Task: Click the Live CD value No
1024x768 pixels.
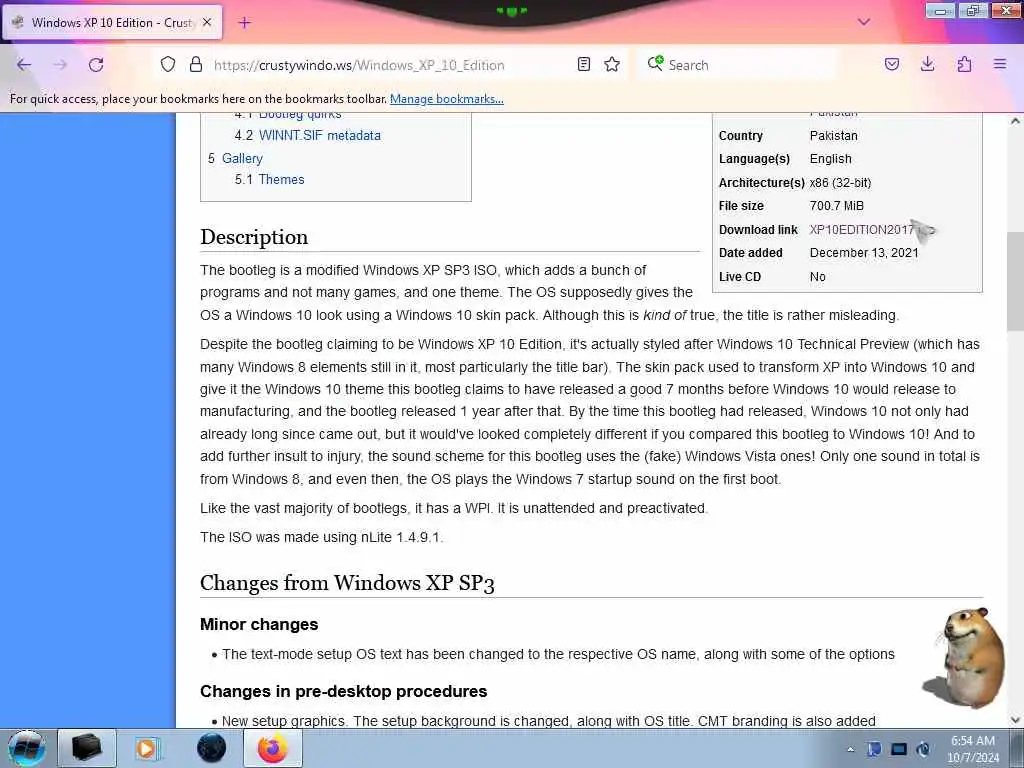Action: (x=818, y=277)
